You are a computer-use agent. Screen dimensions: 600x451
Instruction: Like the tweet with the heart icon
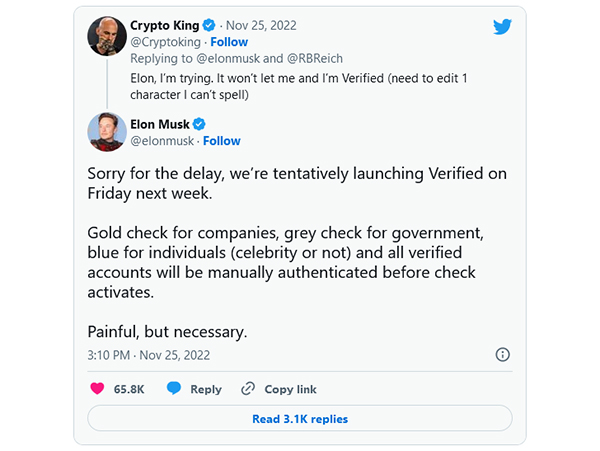click(97, 389)
